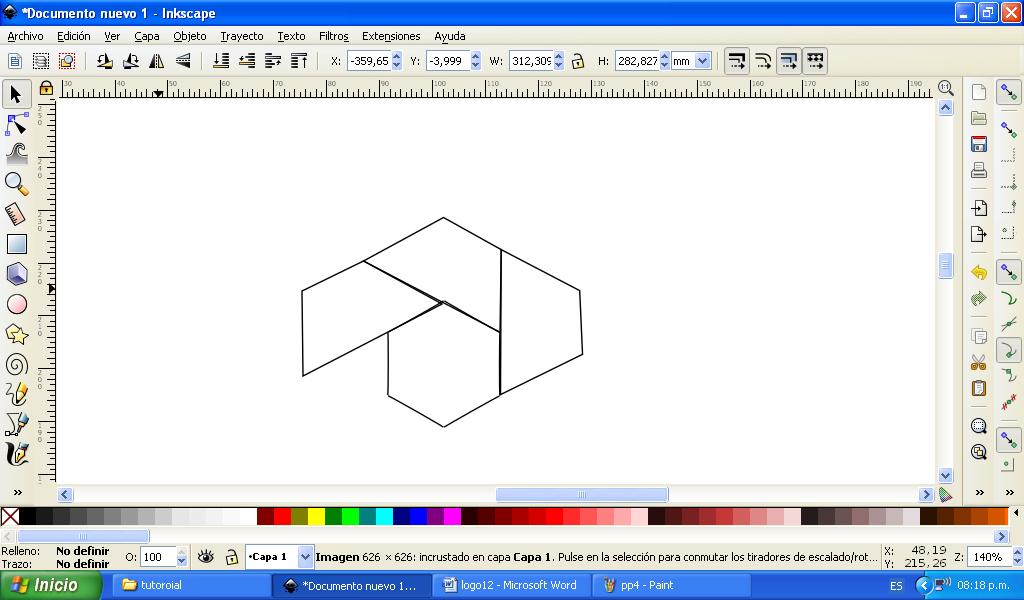Open the Filtros menu
Image resolution: width=1024 pixels, height=600 pixels.
tap(334, 37)
